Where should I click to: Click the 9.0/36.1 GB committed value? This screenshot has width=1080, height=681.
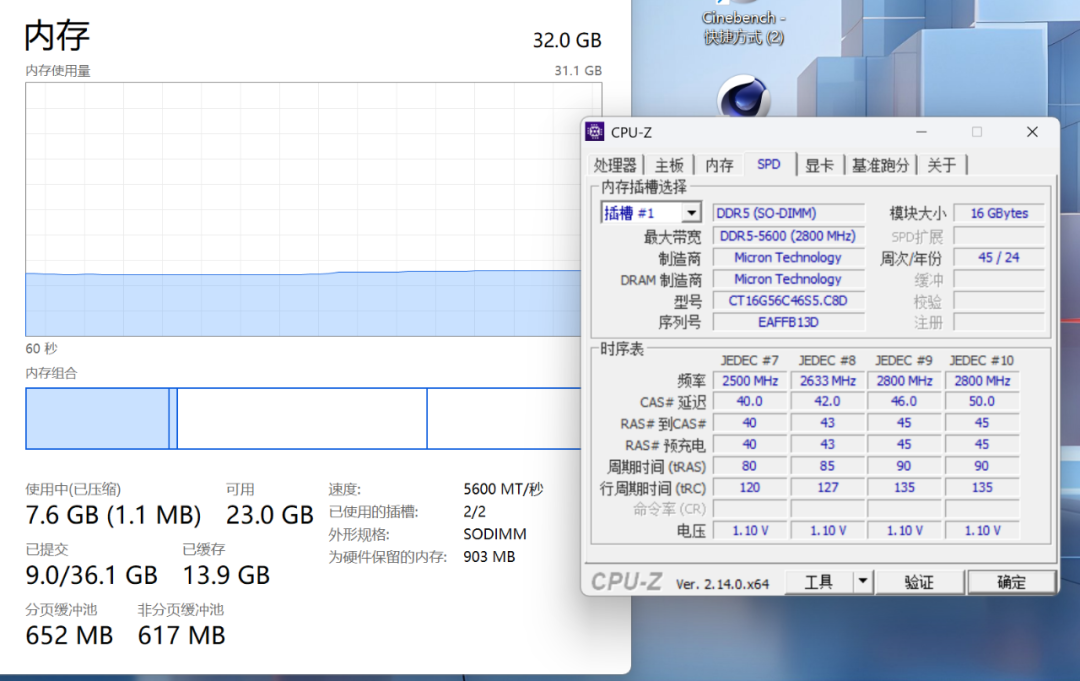(x=92, y=575)
